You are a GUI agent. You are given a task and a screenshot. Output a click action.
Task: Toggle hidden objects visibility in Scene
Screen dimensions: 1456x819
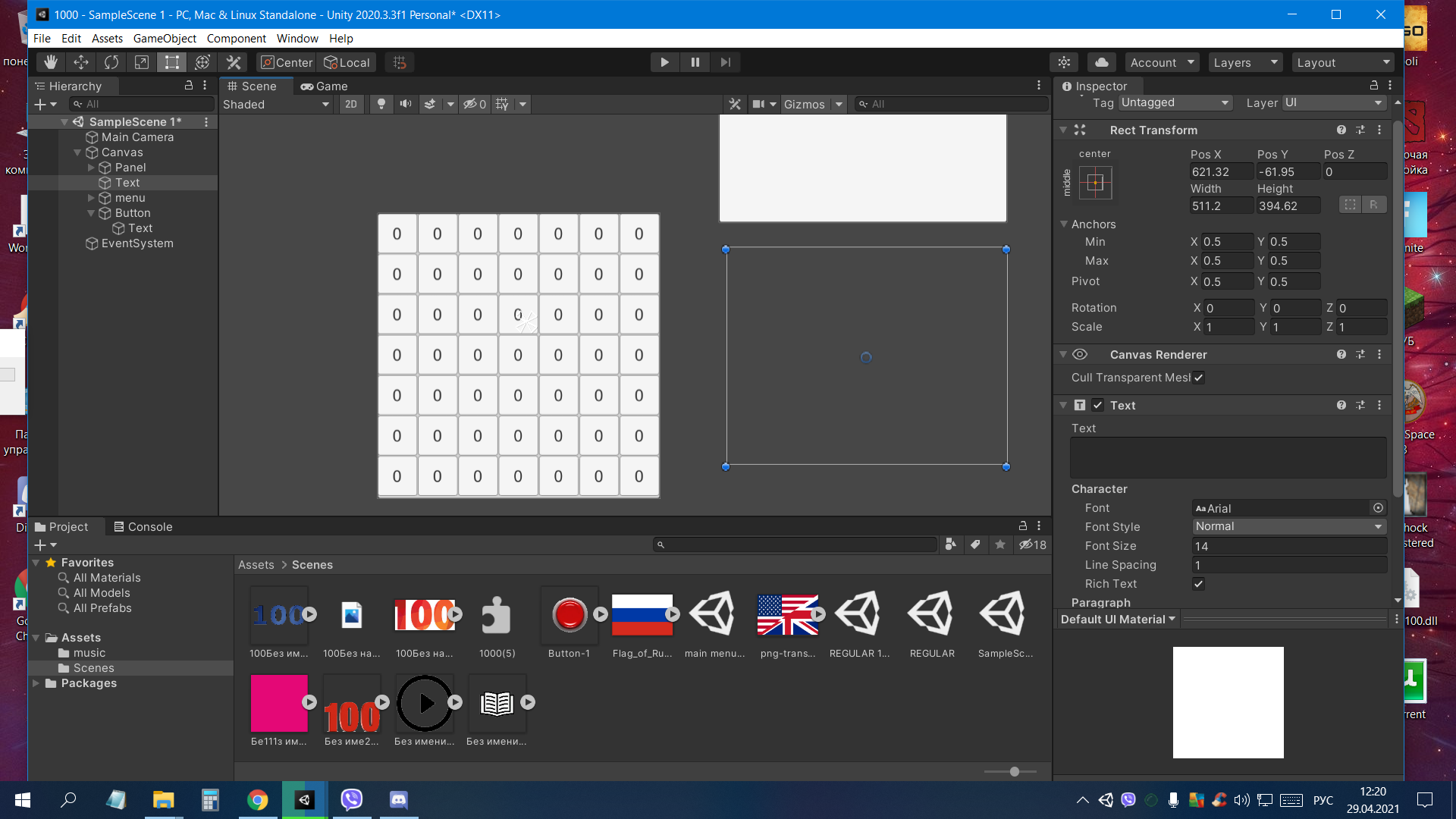point(474,104)
